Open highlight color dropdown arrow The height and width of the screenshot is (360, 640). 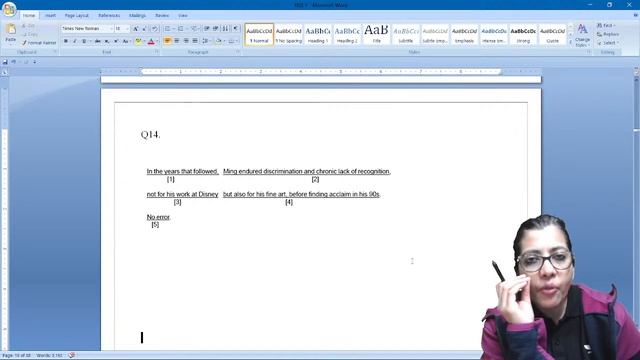click(x=144, y=41)
